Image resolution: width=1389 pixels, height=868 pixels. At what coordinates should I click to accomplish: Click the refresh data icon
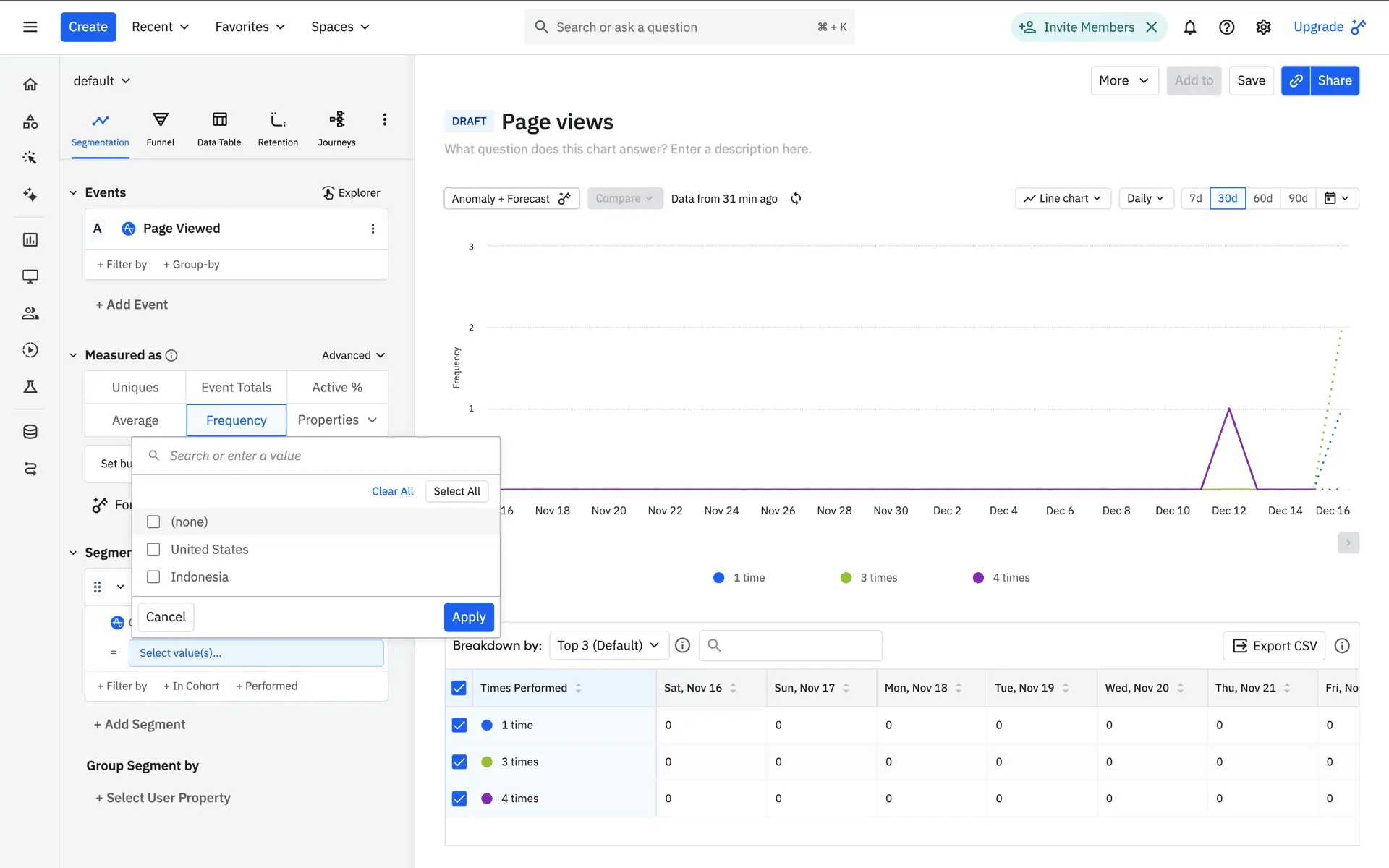pos(796,198)
